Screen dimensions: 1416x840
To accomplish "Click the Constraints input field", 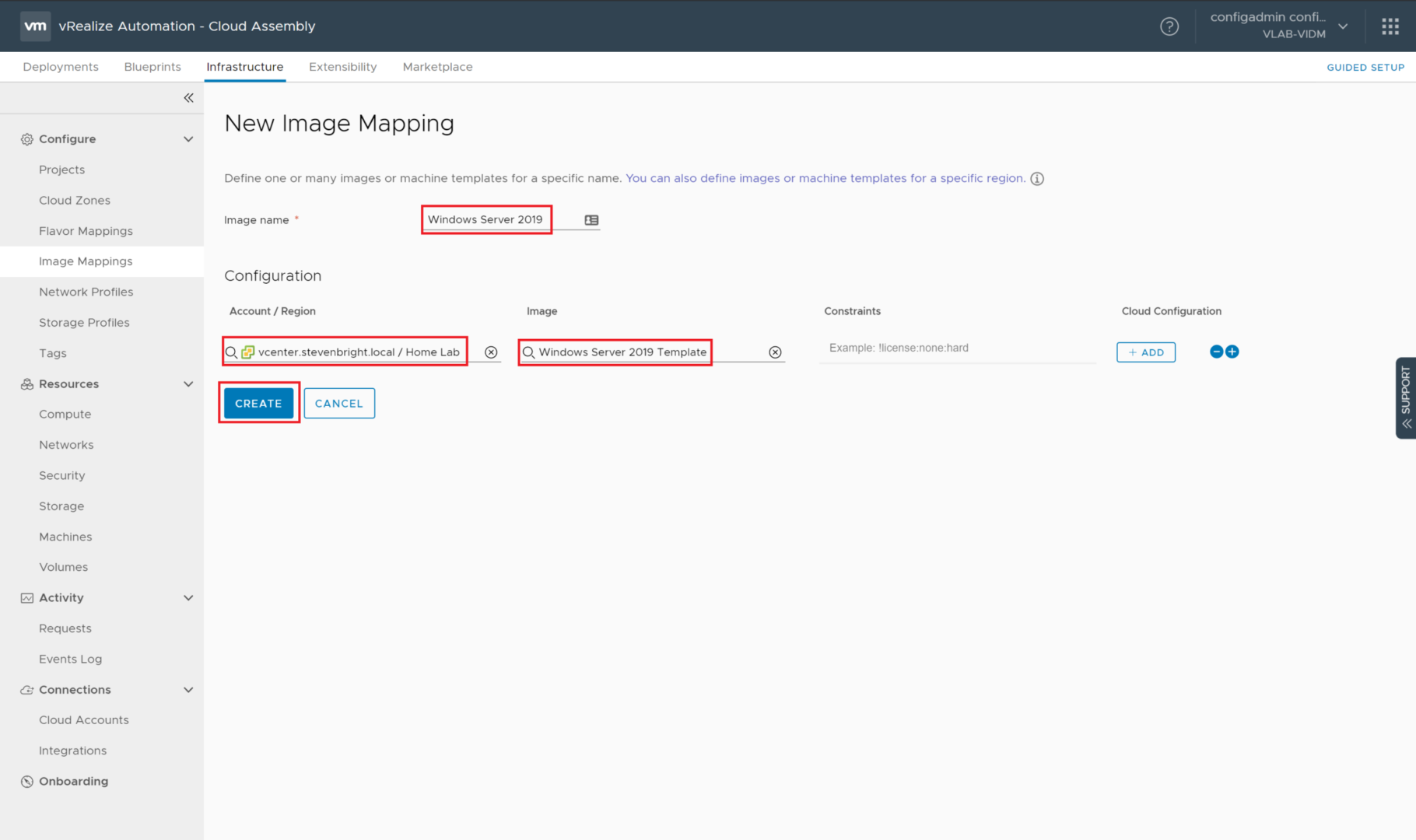I will [957, 348].
